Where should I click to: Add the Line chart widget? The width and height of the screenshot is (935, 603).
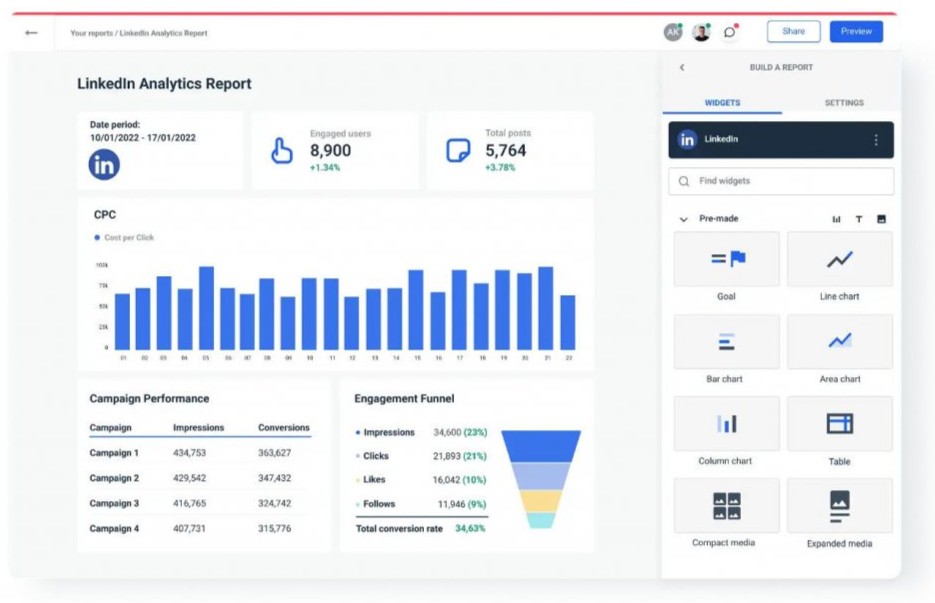coord(839,260)
